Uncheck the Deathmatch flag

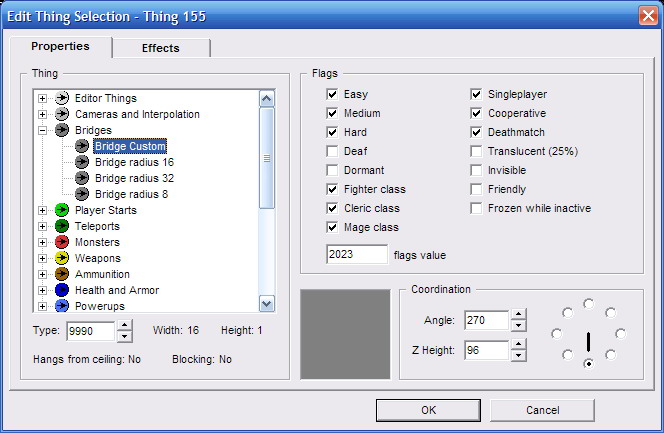[477, 132]
